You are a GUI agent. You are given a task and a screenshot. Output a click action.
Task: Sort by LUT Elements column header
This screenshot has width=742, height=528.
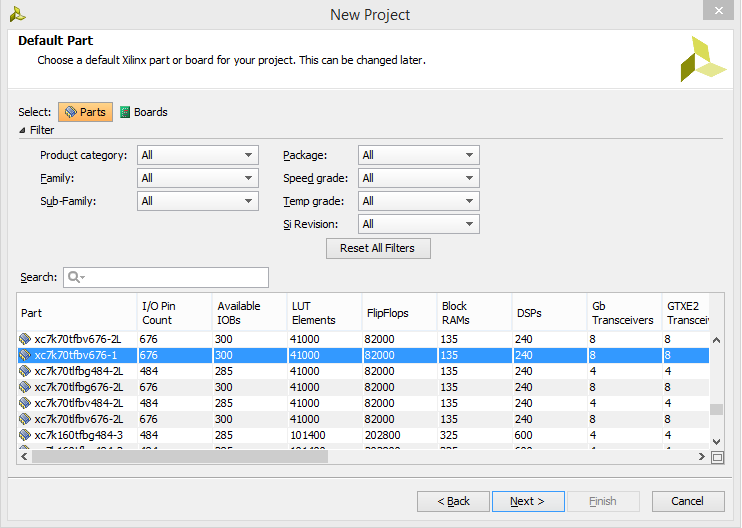click(x=325, y=313)
